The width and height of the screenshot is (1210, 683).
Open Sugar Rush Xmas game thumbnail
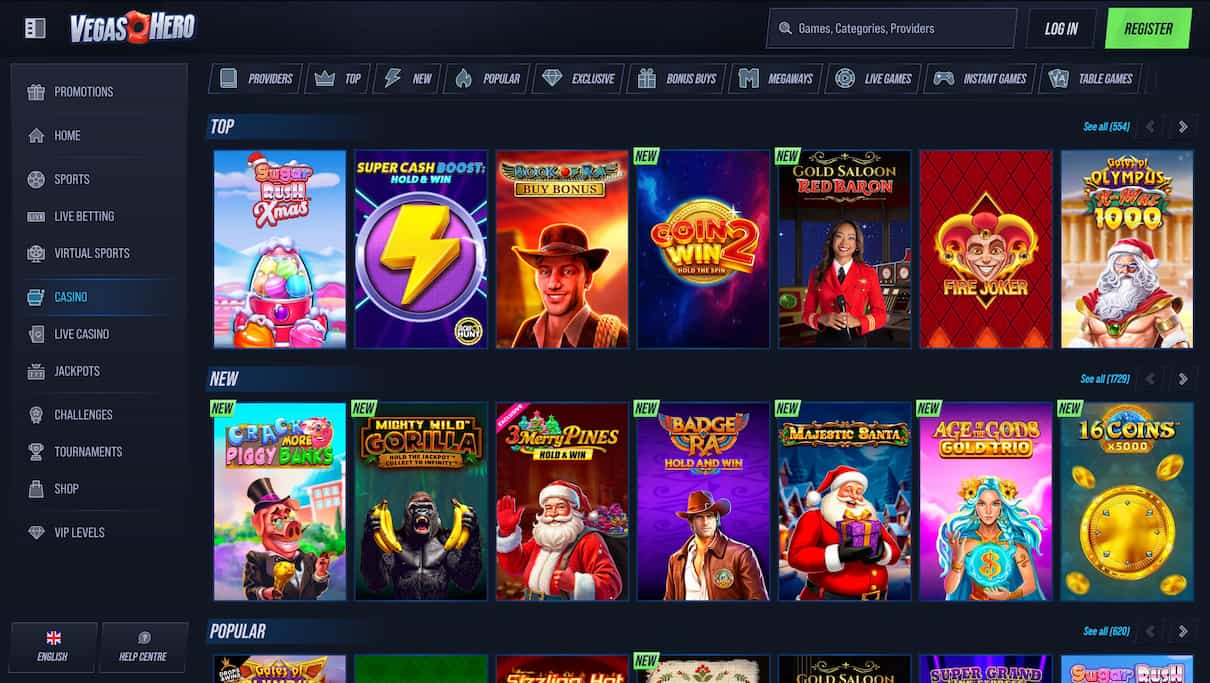pyautogui.click(x=280, y=249)
